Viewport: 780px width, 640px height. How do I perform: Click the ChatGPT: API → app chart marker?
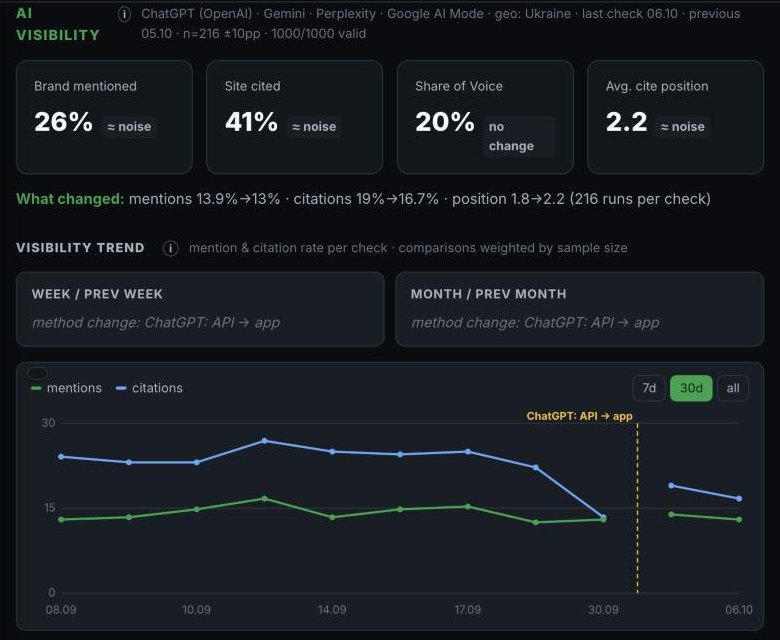(580, 416)
